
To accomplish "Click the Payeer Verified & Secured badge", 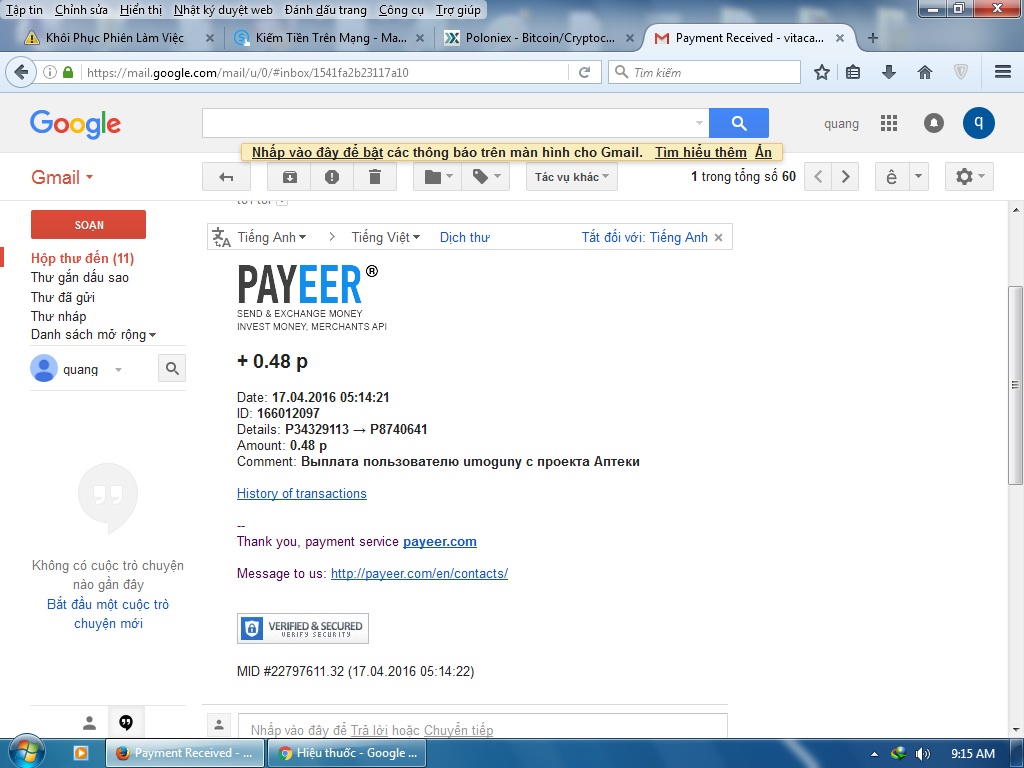I will click(x=302, y=628).
